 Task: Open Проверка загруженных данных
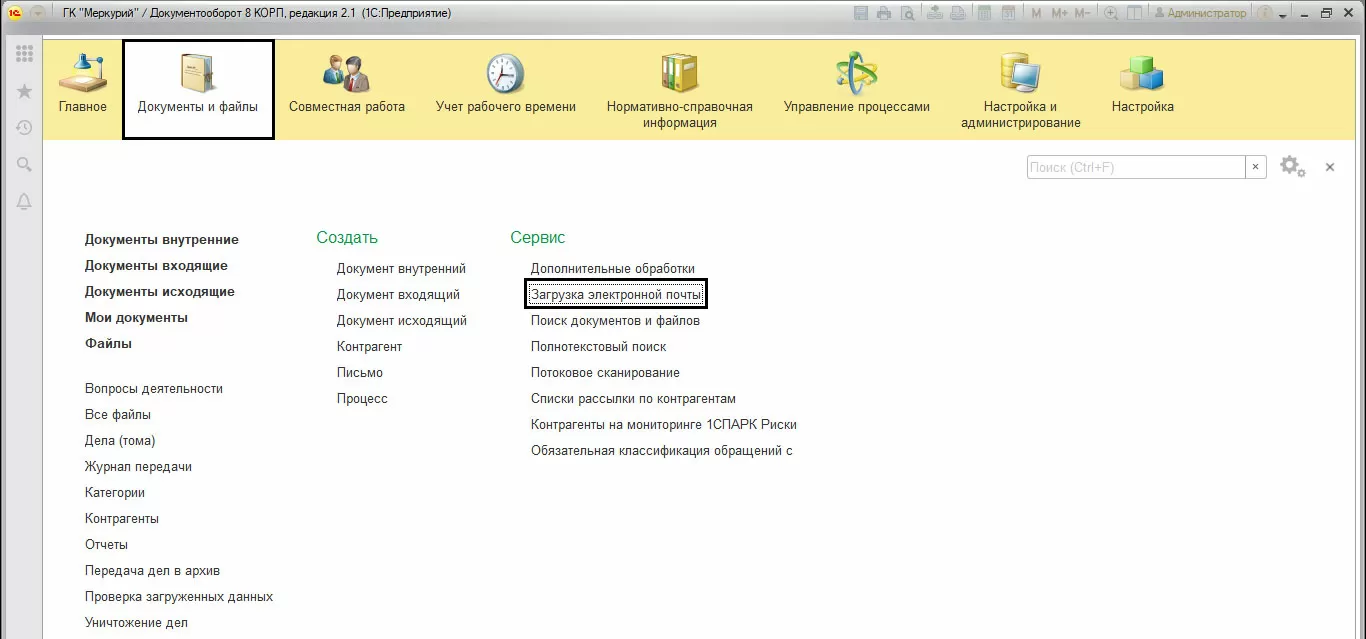(179, 597)
